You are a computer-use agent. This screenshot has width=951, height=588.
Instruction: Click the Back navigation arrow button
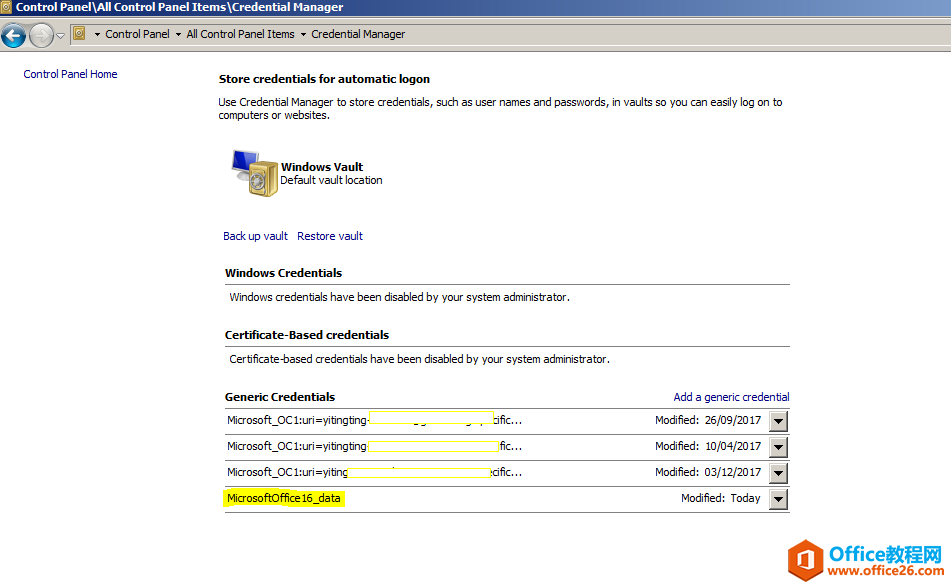pyautogui.click(x=14, y=36)
